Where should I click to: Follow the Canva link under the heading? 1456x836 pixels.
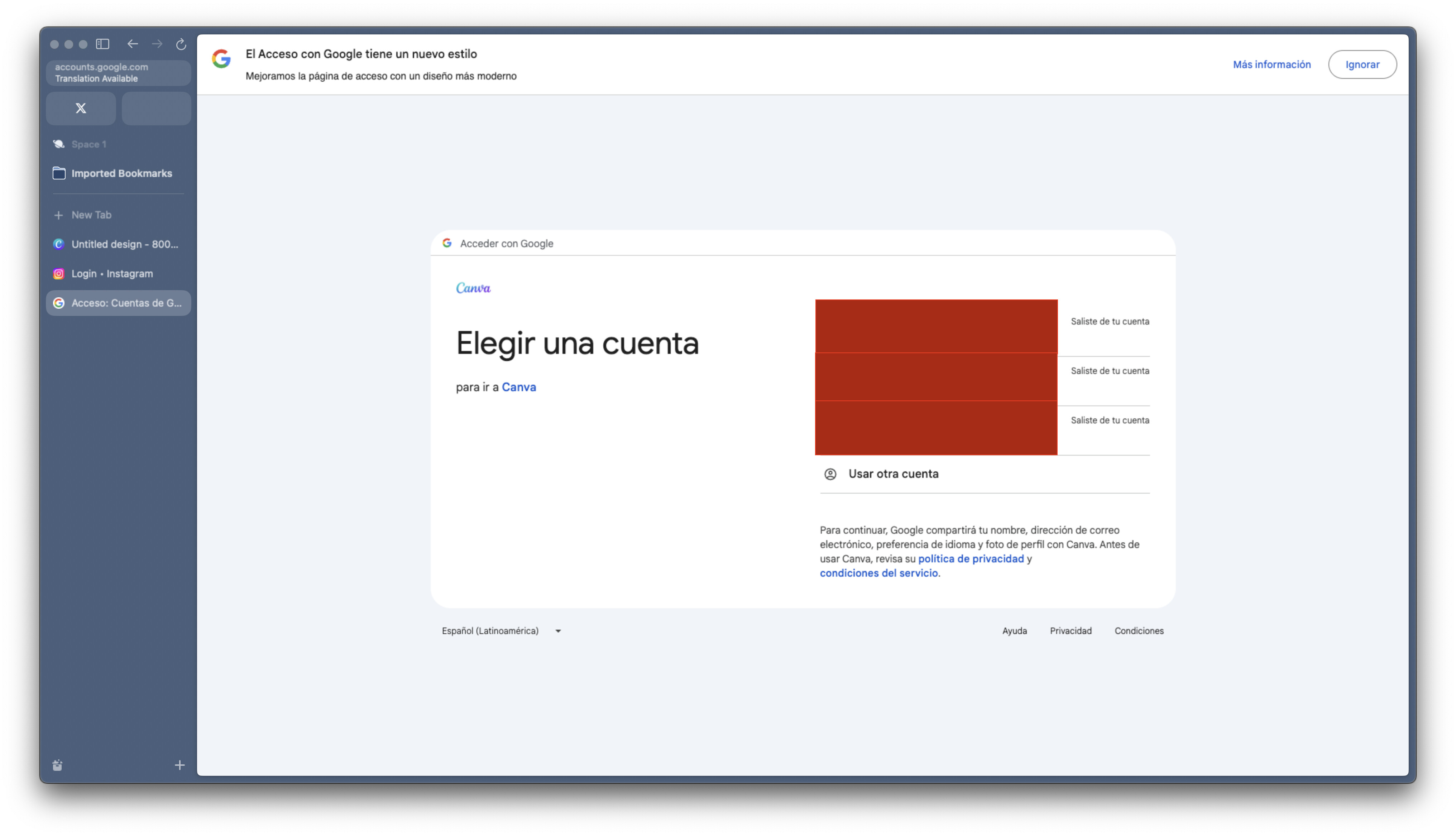click(x=519, y=387)
